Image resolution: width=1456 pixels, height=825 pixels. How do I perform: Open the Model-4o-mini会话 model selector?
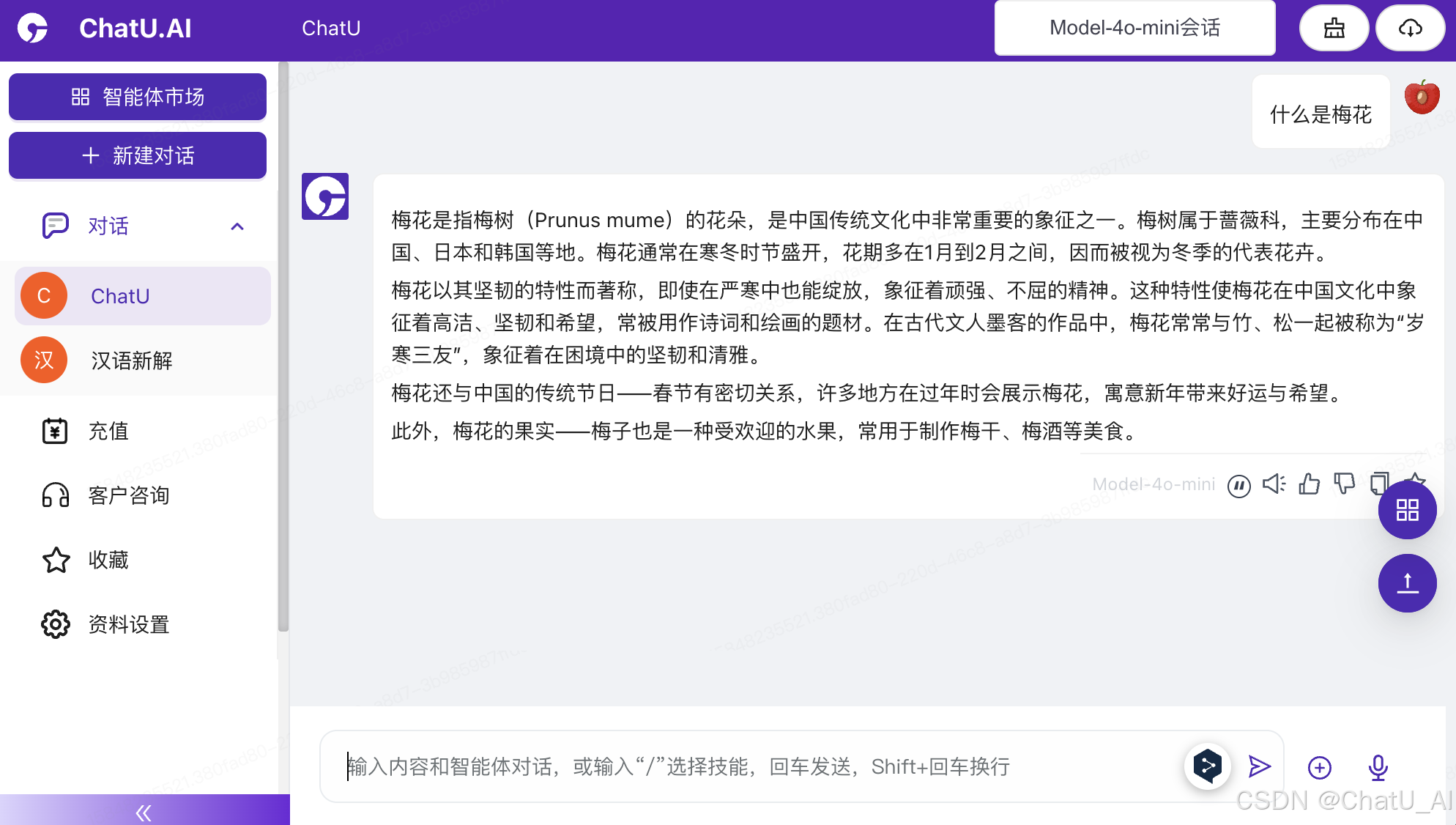click(x=1134, y=28)
